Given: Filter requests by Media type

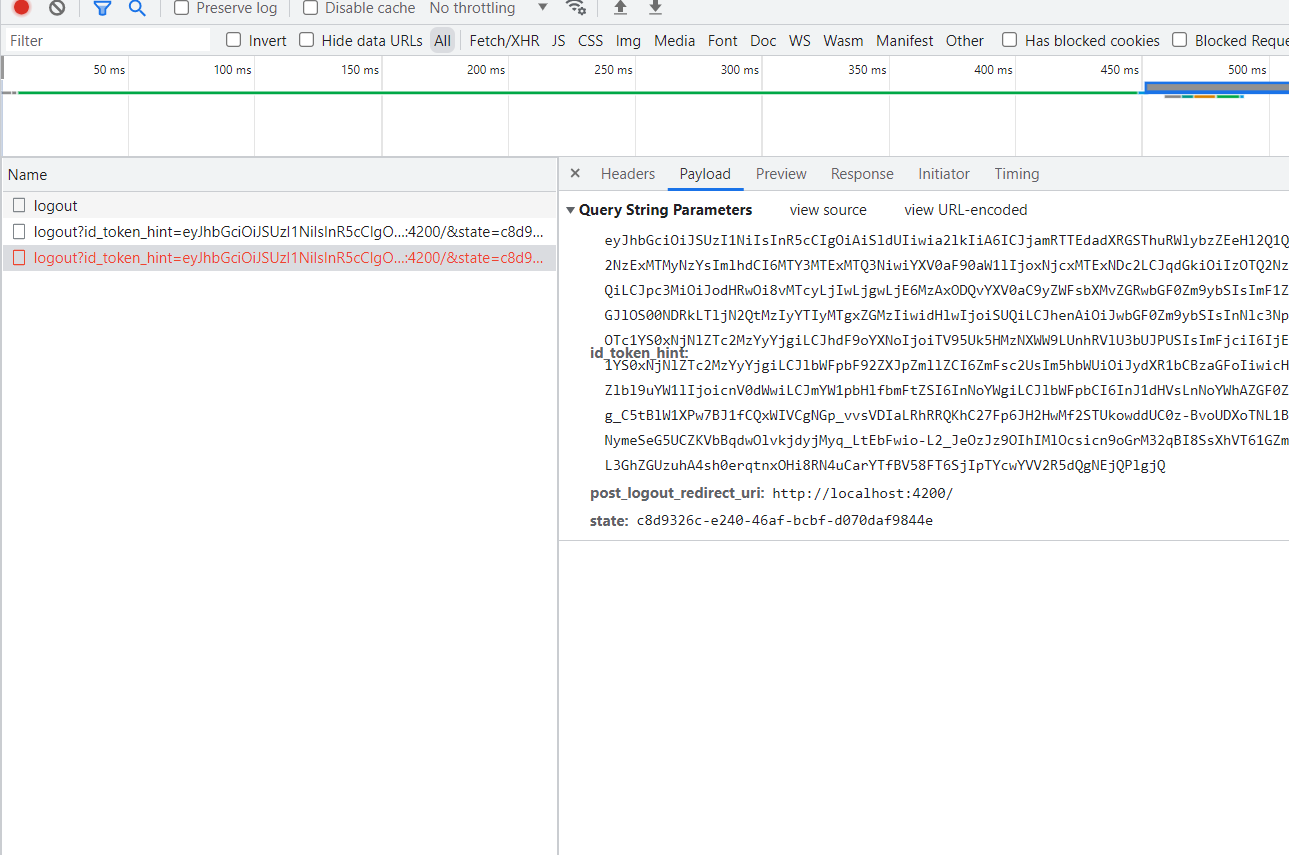Looking at the screenshot, I should 675,41.
